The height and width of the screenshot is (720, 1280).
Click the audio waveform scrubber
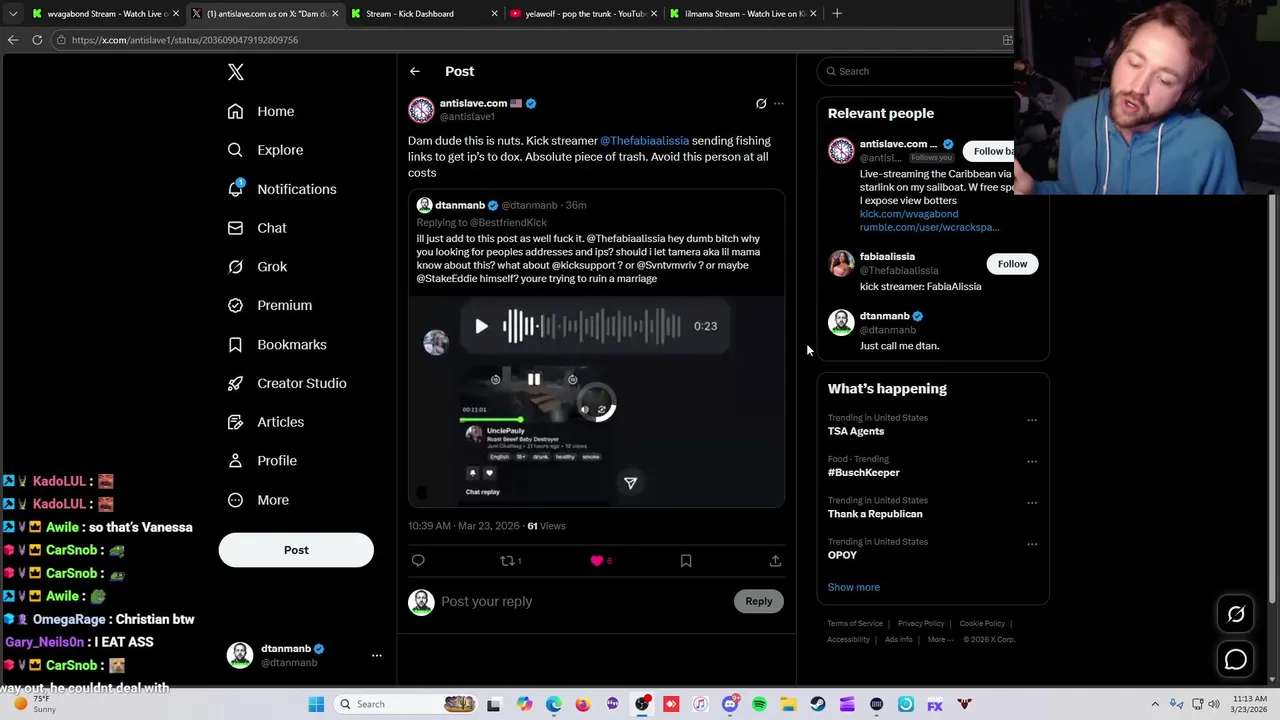(592, 326)
